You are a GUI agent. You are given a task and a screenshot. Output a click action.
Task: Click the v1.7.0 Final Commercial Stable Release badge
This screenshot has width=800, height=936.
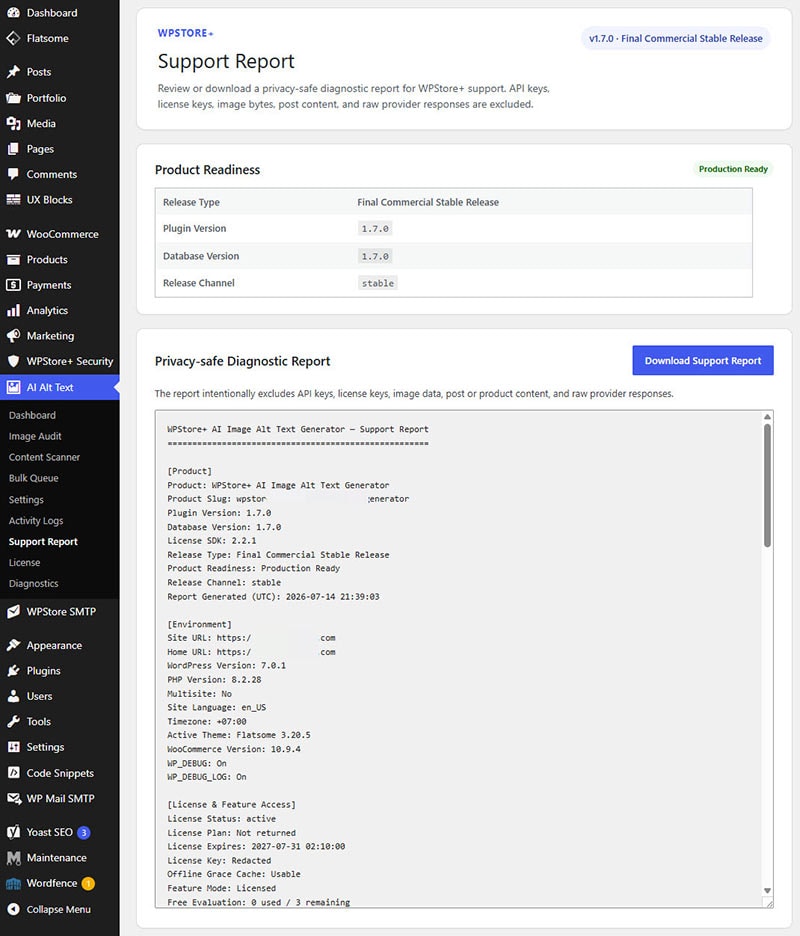(x=675, y=38)
